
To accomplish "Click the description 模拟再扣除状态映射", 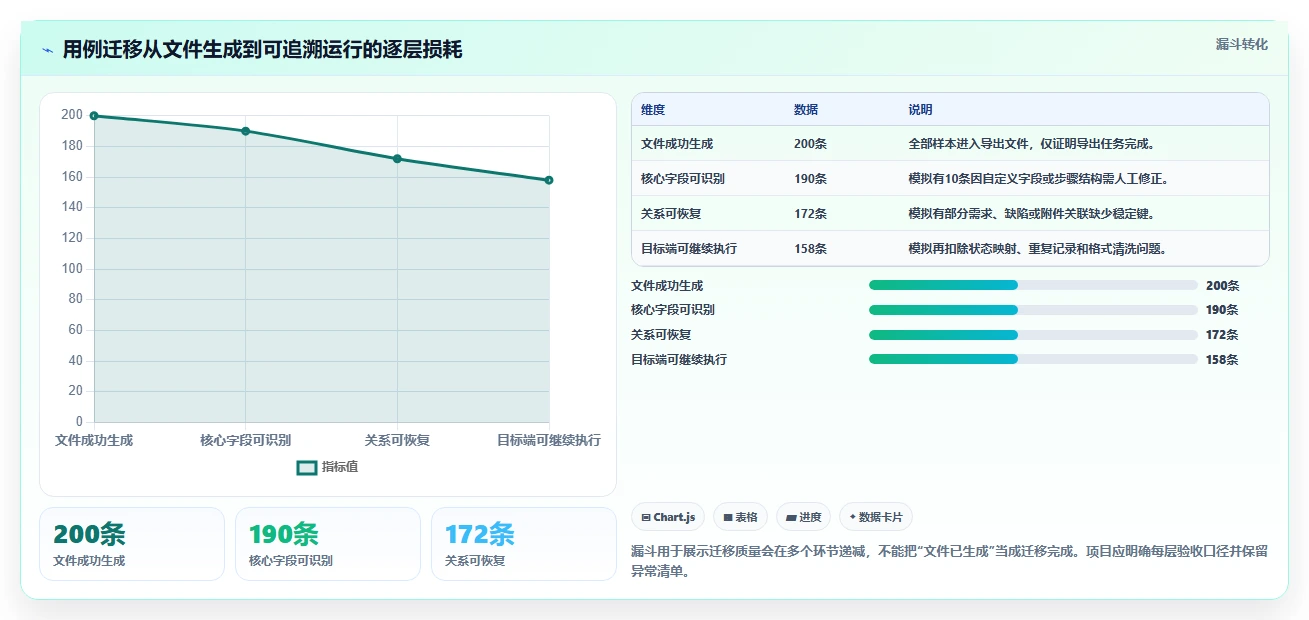I will 1037,249.
